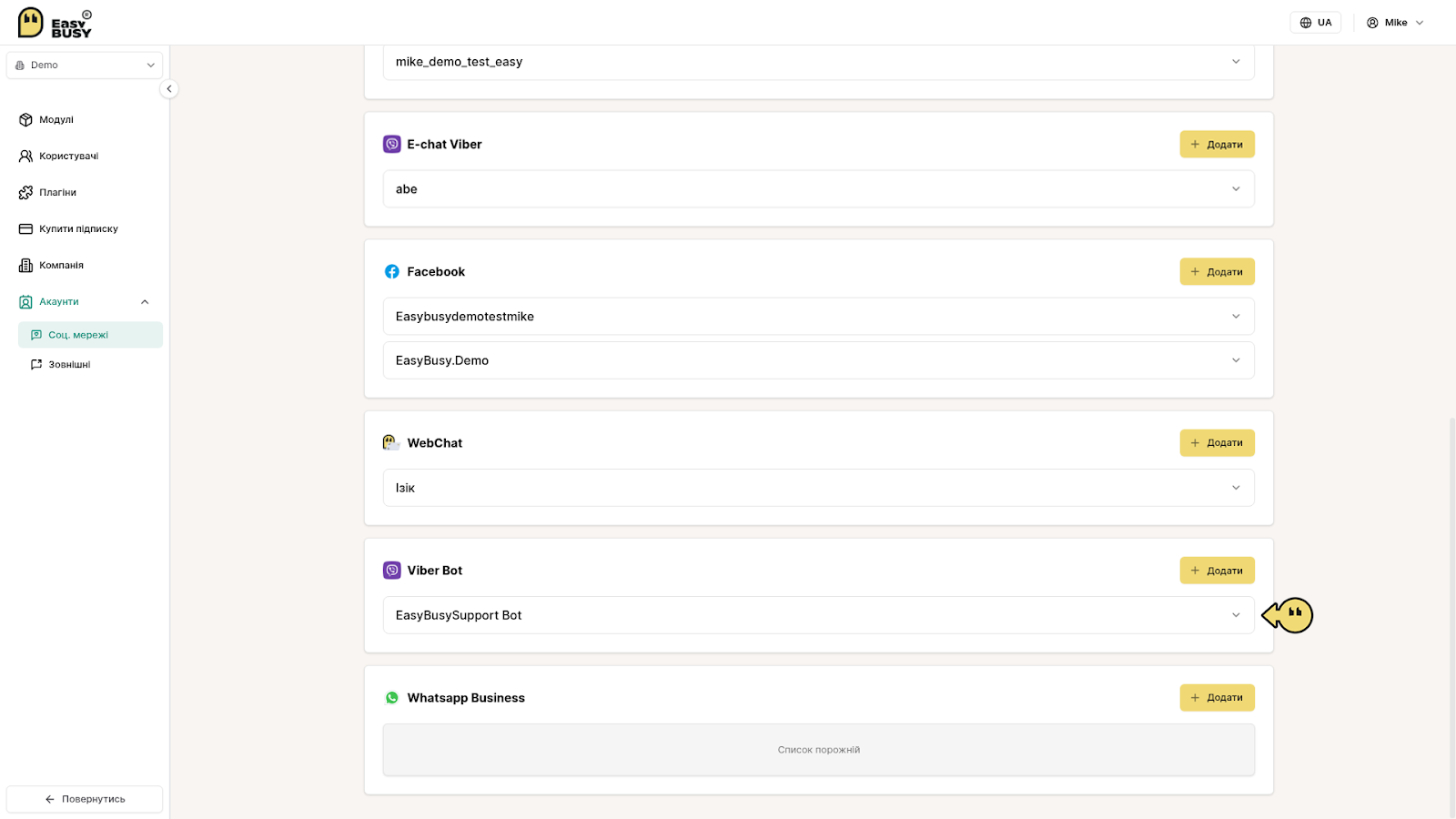
Task: Select Соц. мережі submenu item
Action: [90, 335]
